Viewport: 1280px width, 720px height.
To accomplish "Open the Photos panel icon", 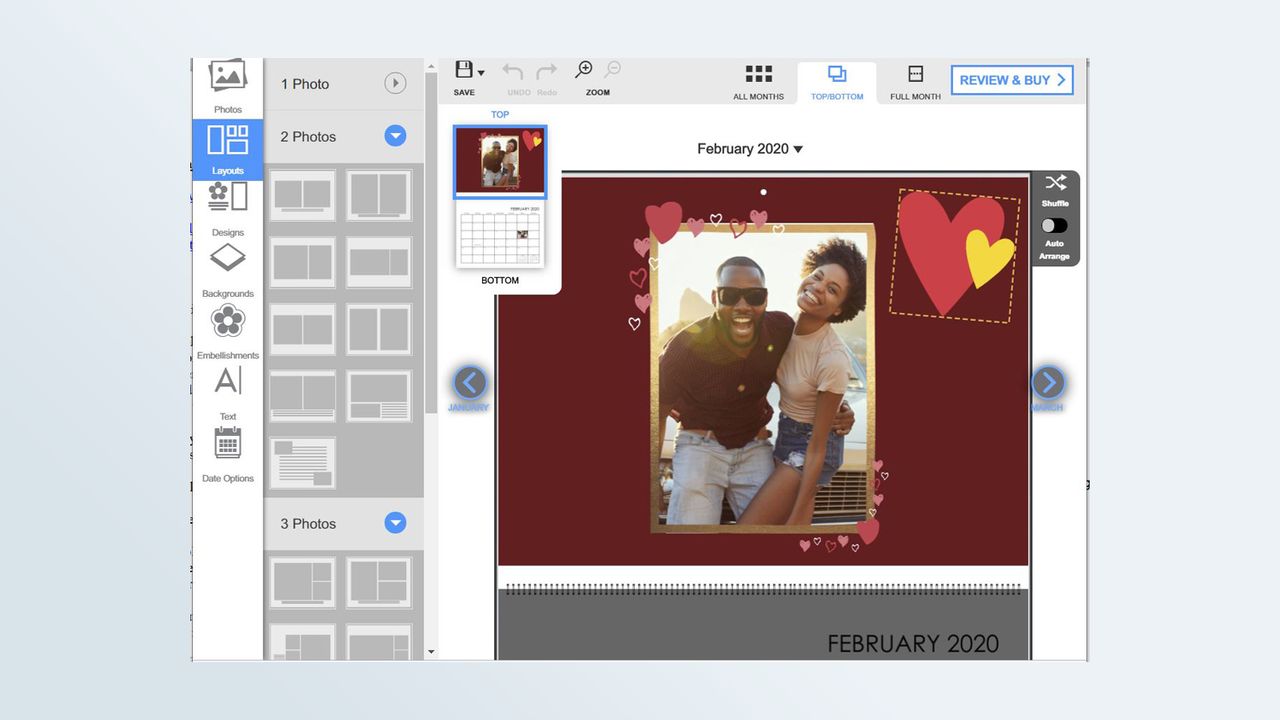I will tap(227, 76).
